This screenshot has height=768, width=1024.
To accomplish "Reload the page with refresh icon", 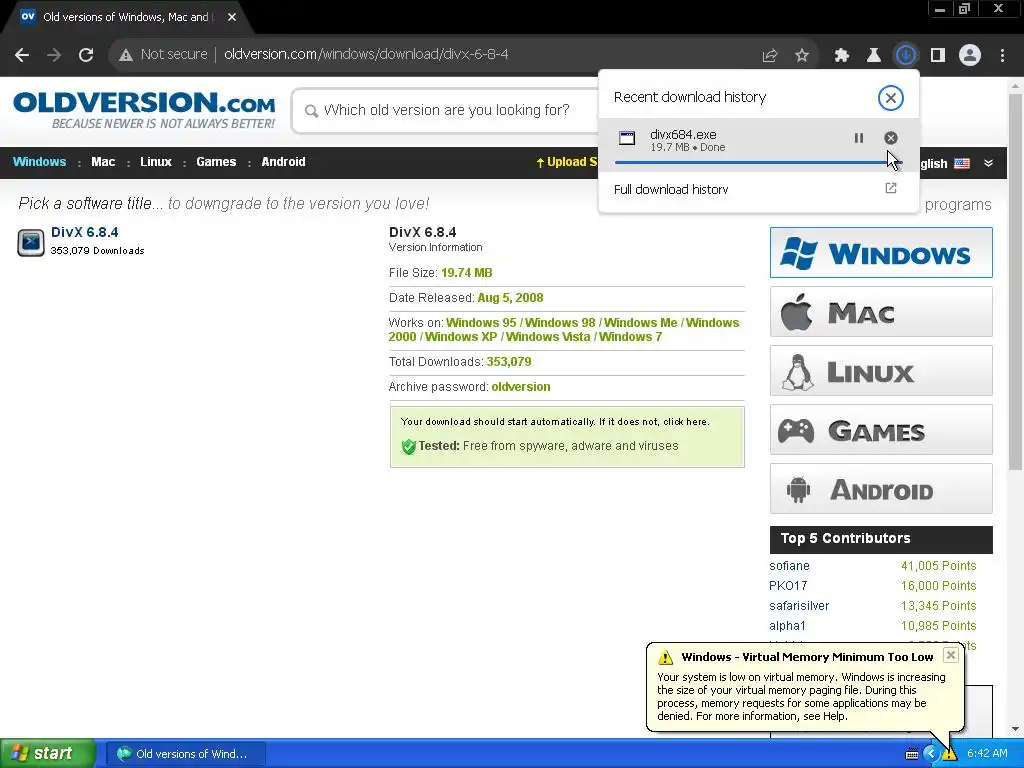I will pos(86,55).
